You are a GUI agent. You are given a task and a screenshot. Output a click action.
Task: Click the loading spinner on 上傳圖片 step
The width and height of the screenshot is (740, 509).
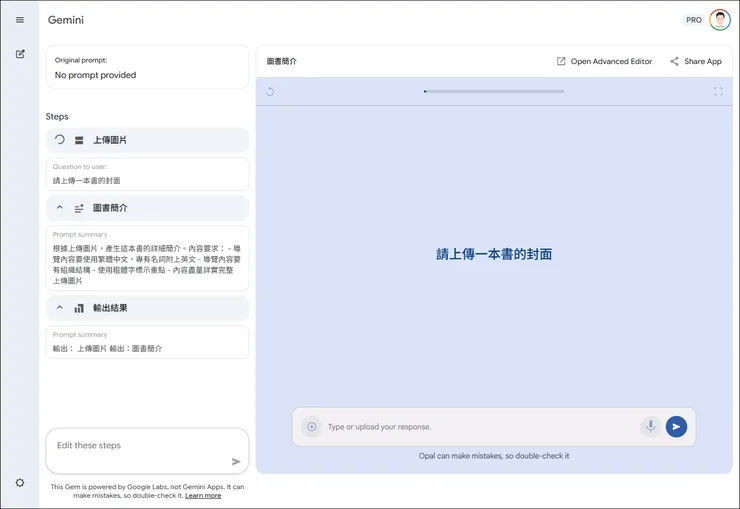(x=59, y=140)
